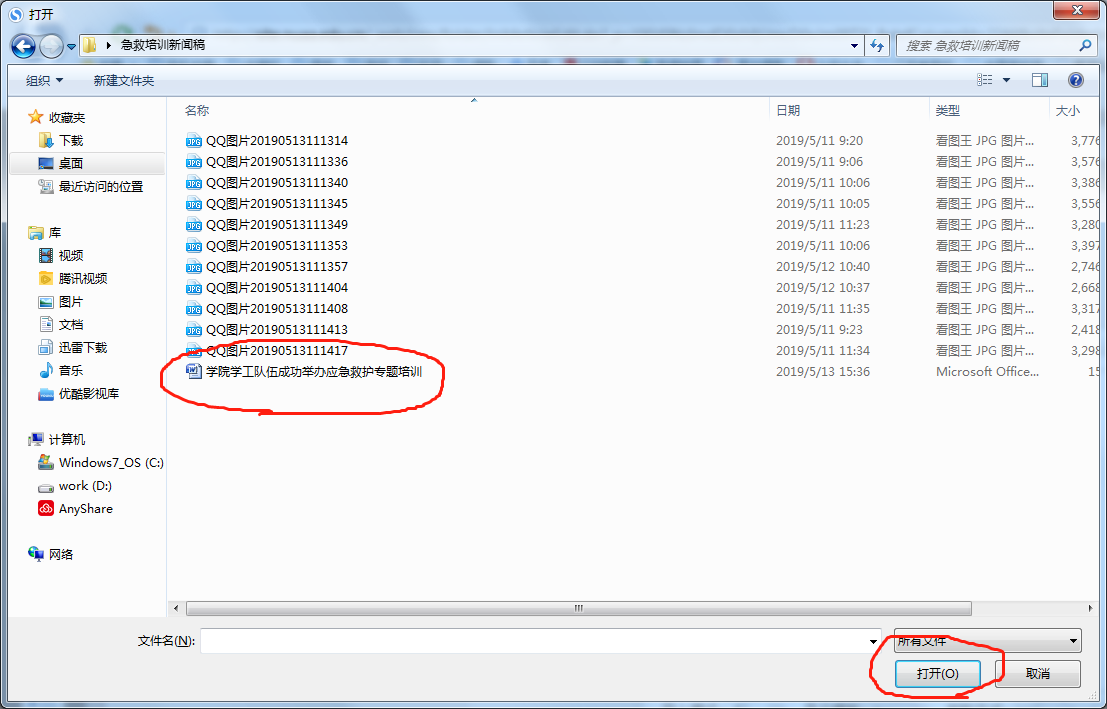Screen dimensions: 1107x709
Task: Expand the 所有文件 file type dropdown
Action: pyautogui.click(x=1073, y=641)
